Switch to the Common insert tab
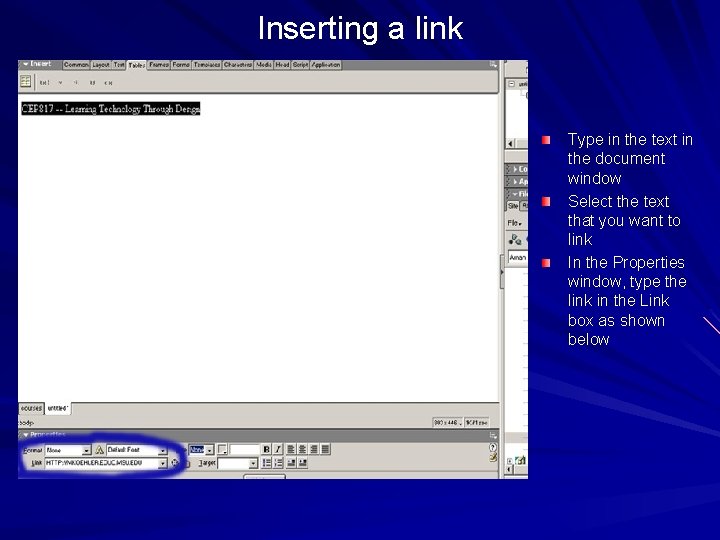The height and width of the screenshot is (540, 720). (x=76, y=65)
